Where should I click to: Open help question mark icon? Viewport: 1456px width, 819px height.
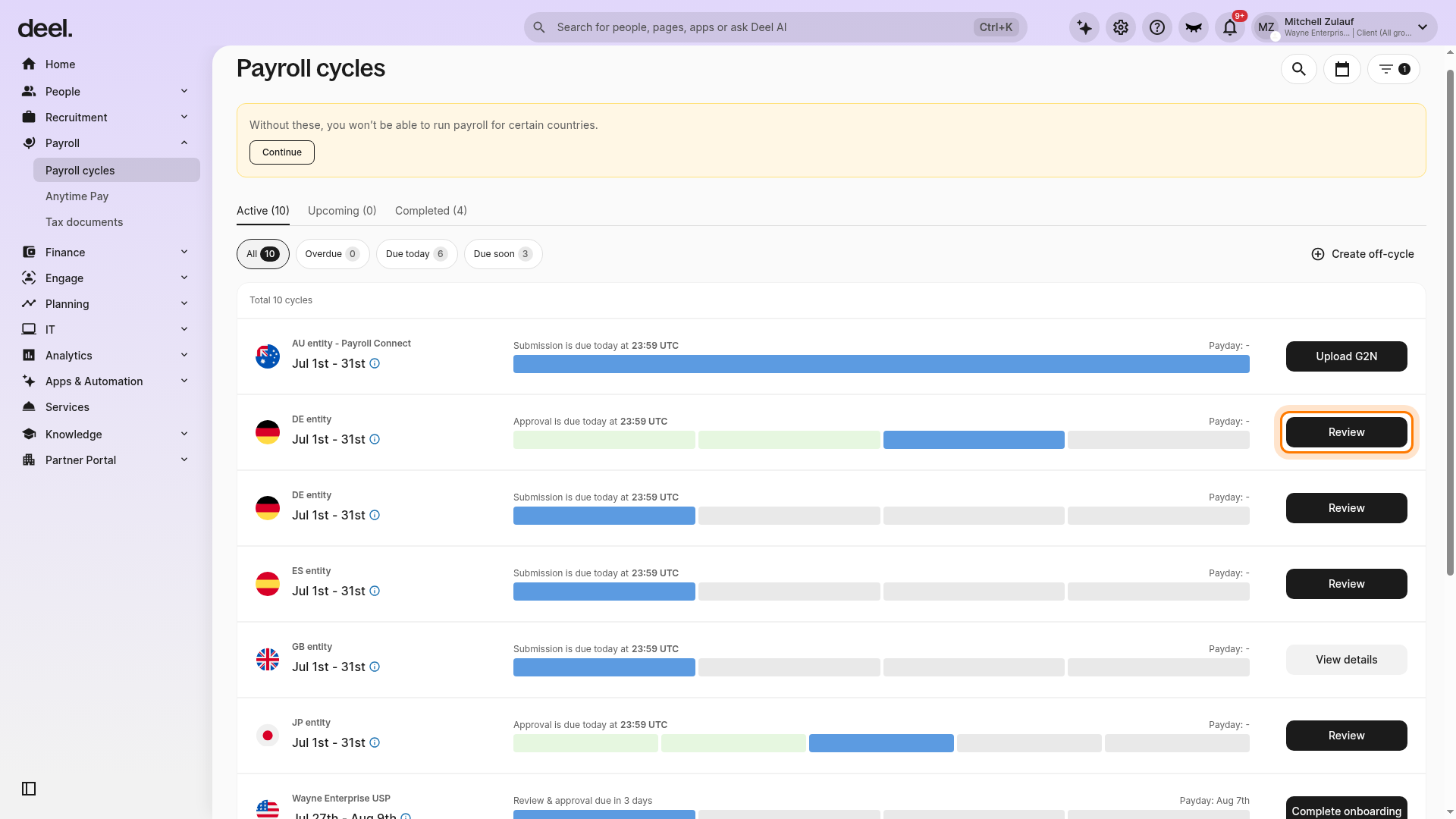[x=1157, y=27]
